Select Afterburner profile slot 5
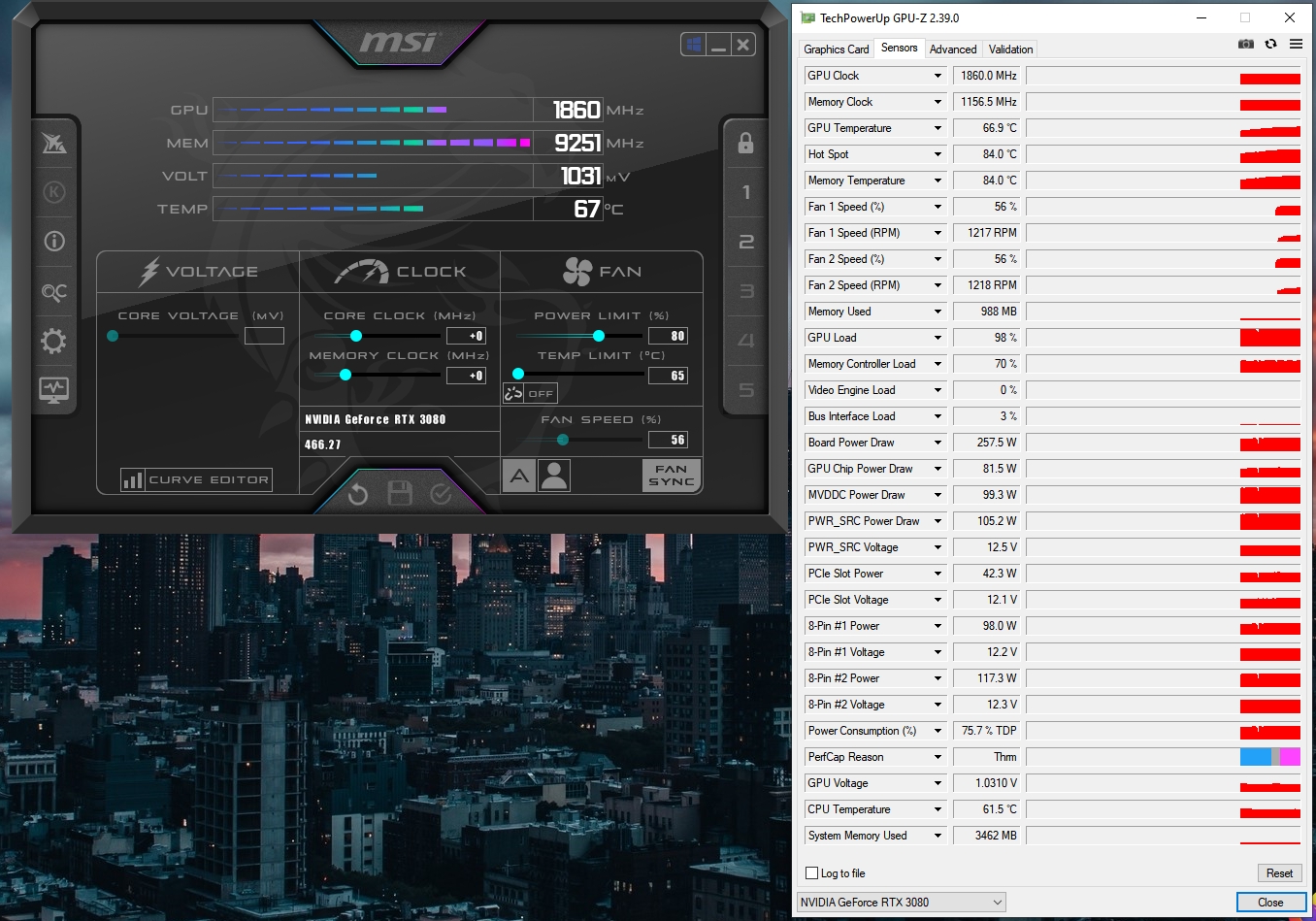This screenshot has width=1316, height=921. pos(745,390)
